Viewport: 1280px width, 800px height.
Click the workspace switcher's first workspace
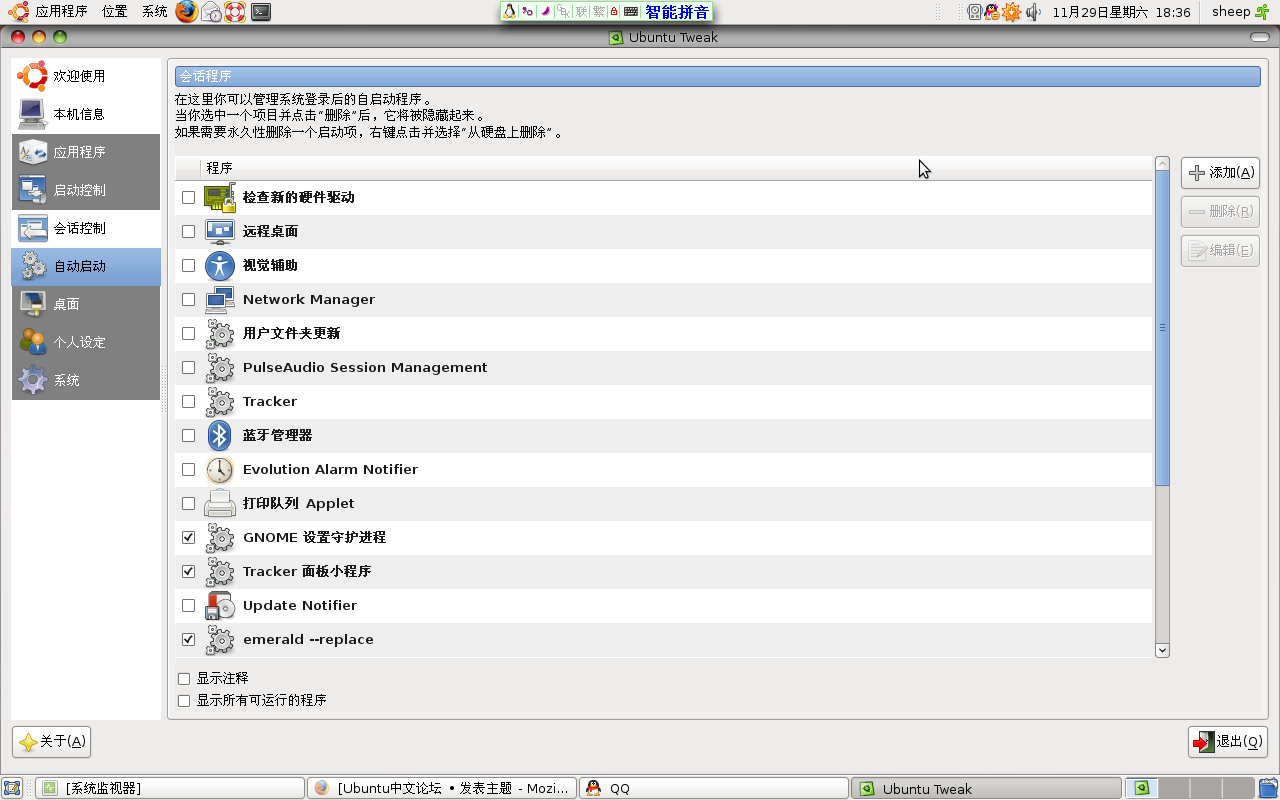tap(1142, 788)
